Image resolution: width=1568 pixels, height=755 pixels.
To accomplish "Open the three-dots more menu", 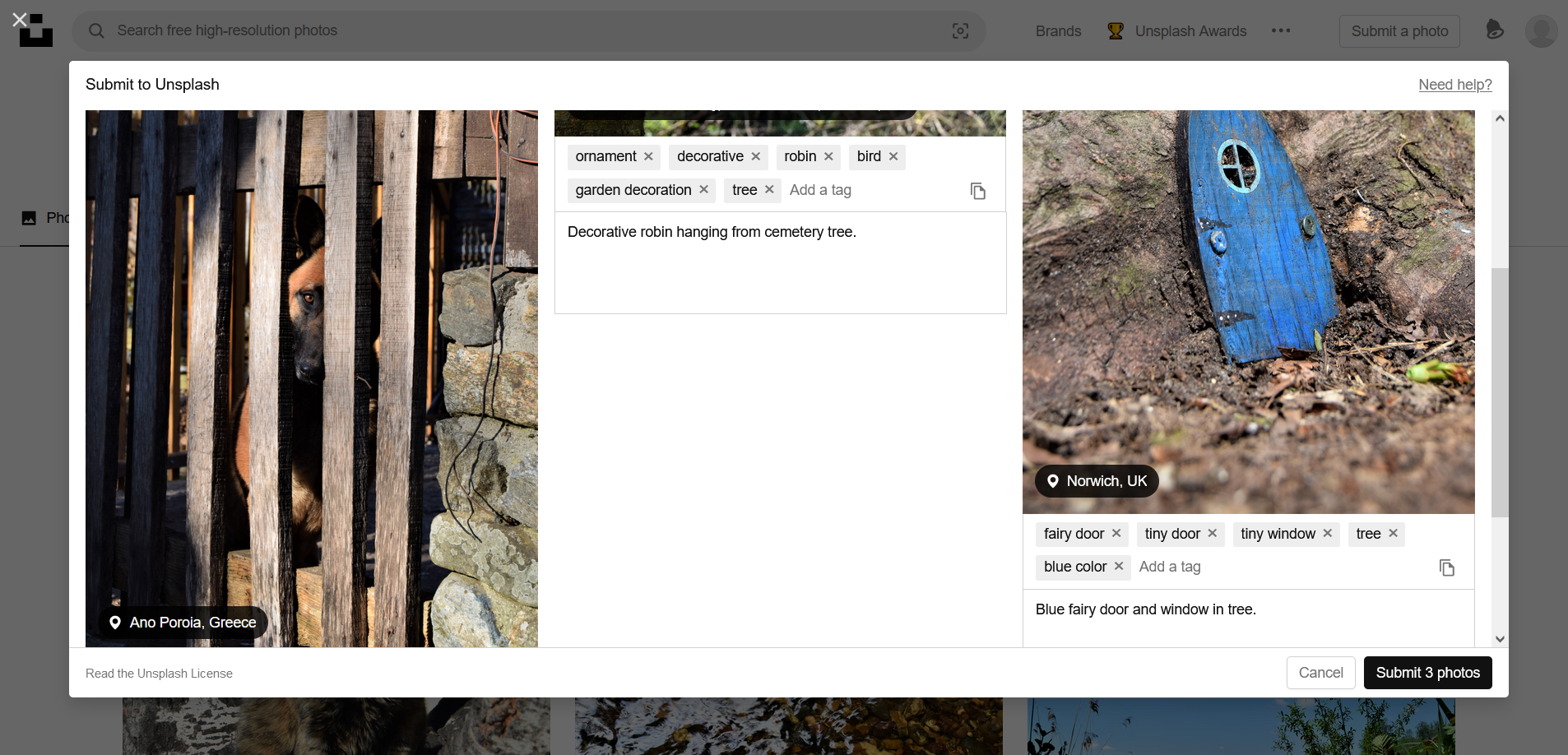I will coord(1281,30).
